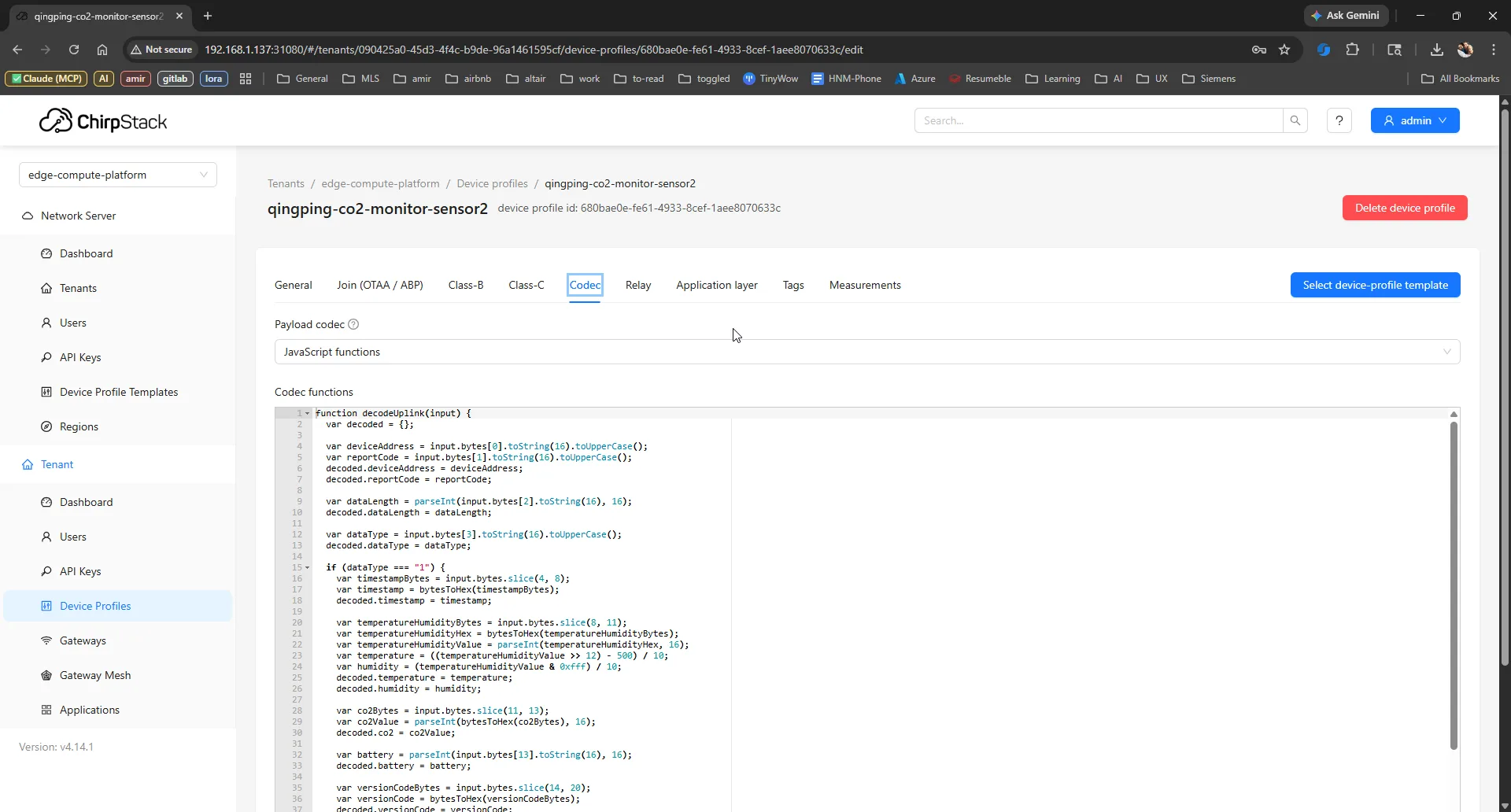Image resolution: width=1511 pixels, height=812 pixels.
Task: Open Applications page in sidebar
Action: [90, 710]
